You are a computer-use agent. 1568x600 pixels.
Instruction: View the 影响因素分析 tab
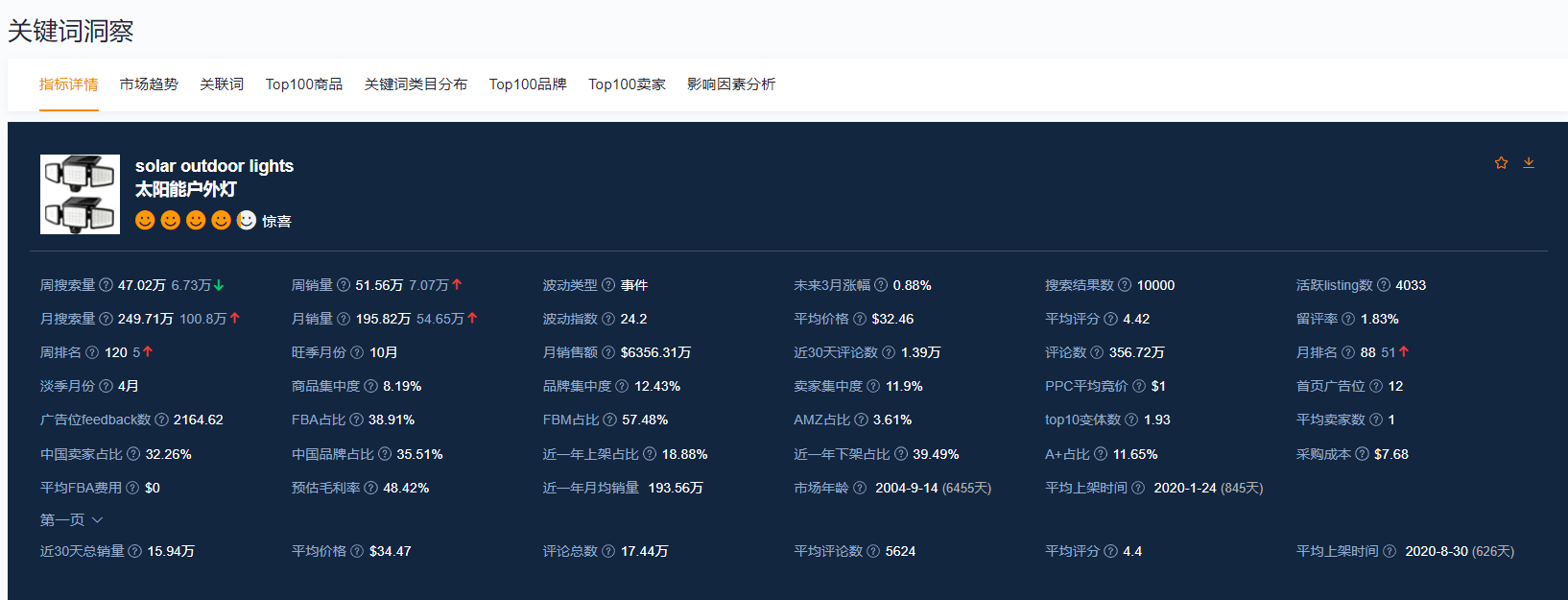pyautogui.click(x=731, y=84)
